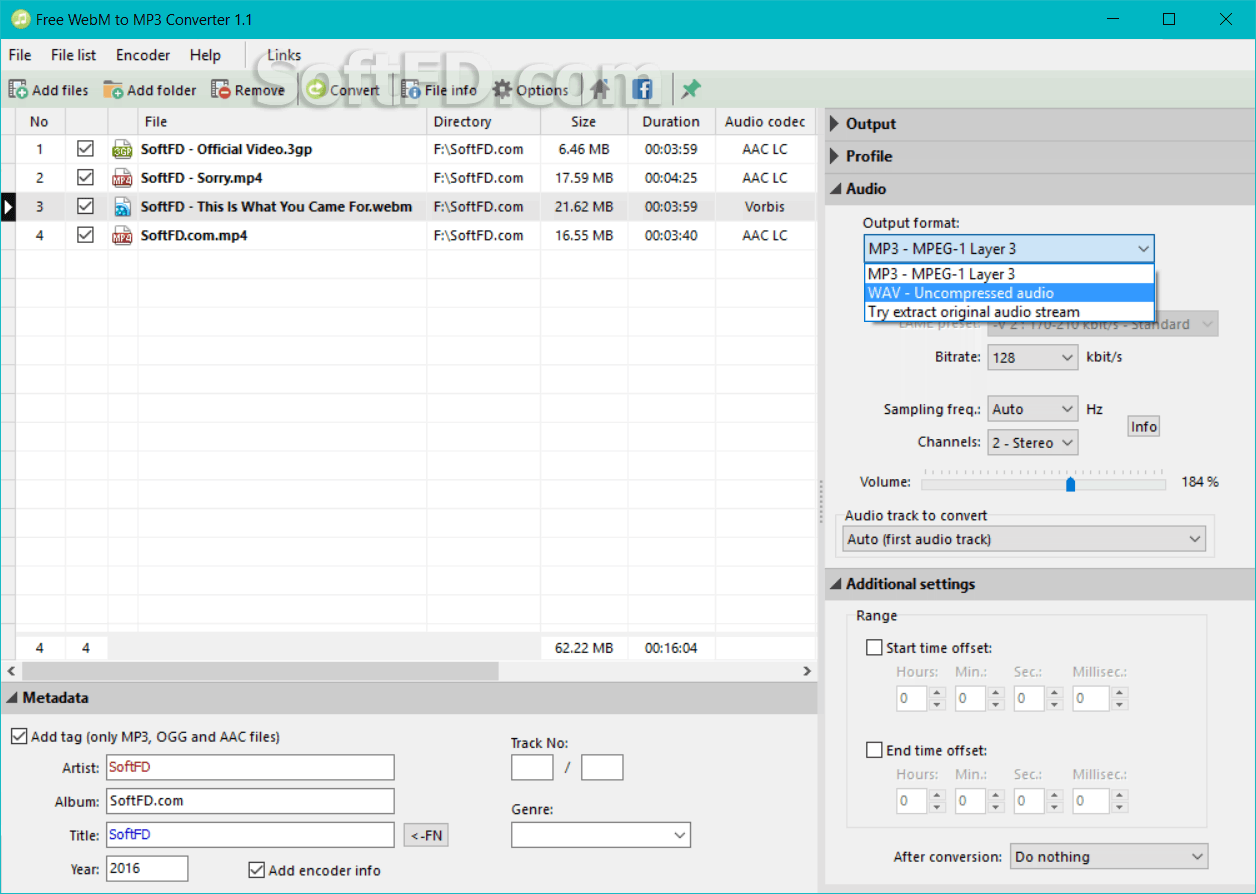Toggle Add encoder info checkbox

pos(257,870)
